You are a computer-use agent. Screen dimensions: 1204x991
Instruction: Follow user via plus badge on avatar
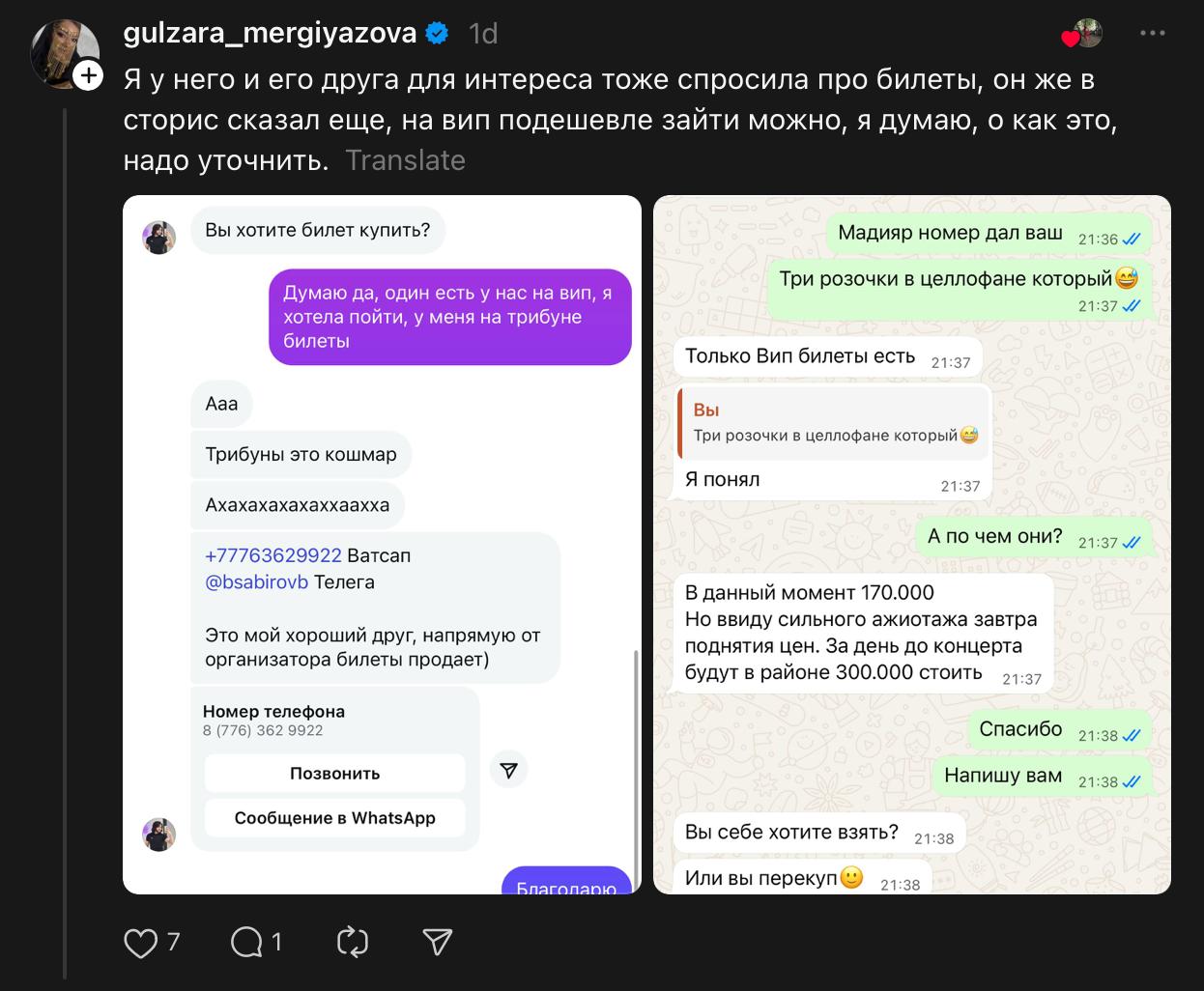click(88, 75)
